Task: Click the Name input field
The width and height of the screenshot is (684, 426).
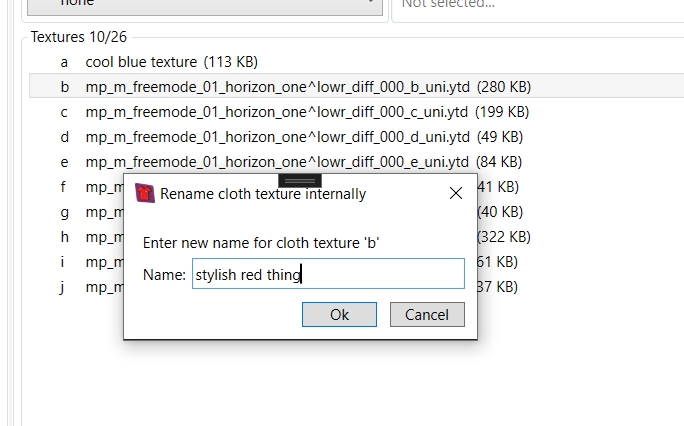Action: point(328,274)
